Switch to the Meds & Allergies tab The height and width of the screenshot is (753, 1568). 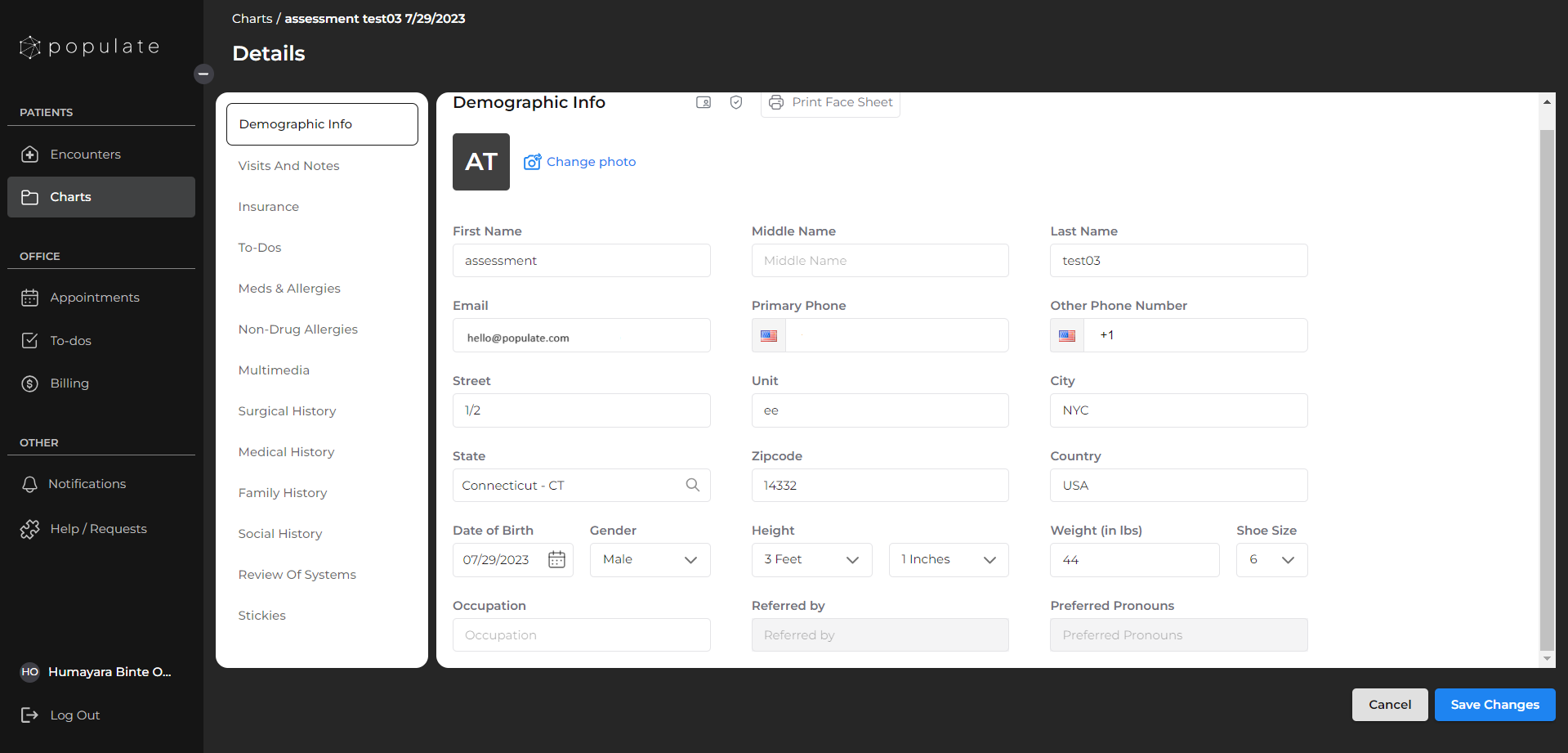tap(289, 288)
